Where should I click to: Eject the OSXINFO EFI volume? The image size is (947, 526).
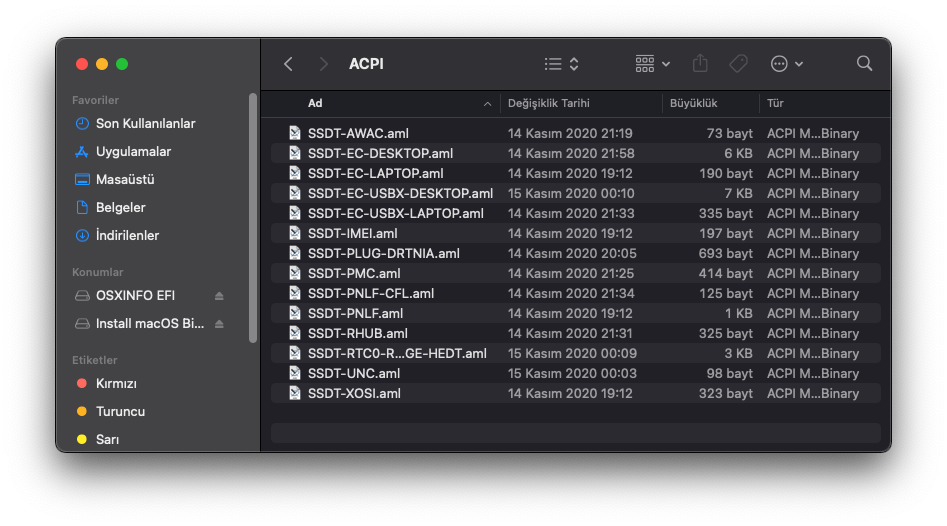tap(219, 296)
